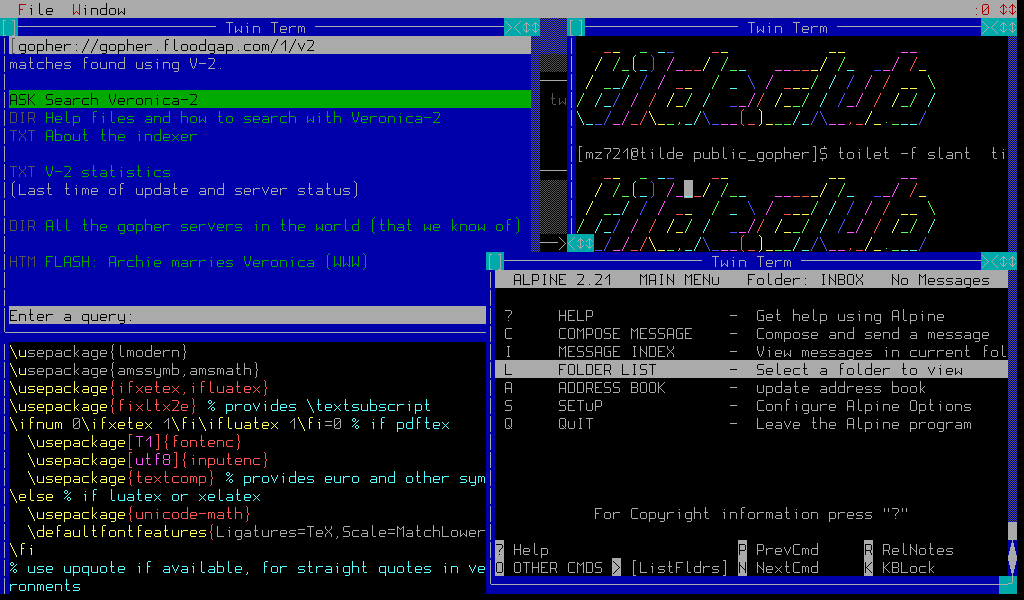Select COMPOSE MESSAGE in Alpine menu
This screenshot has height=600, width=1024.
pos(624,334)
